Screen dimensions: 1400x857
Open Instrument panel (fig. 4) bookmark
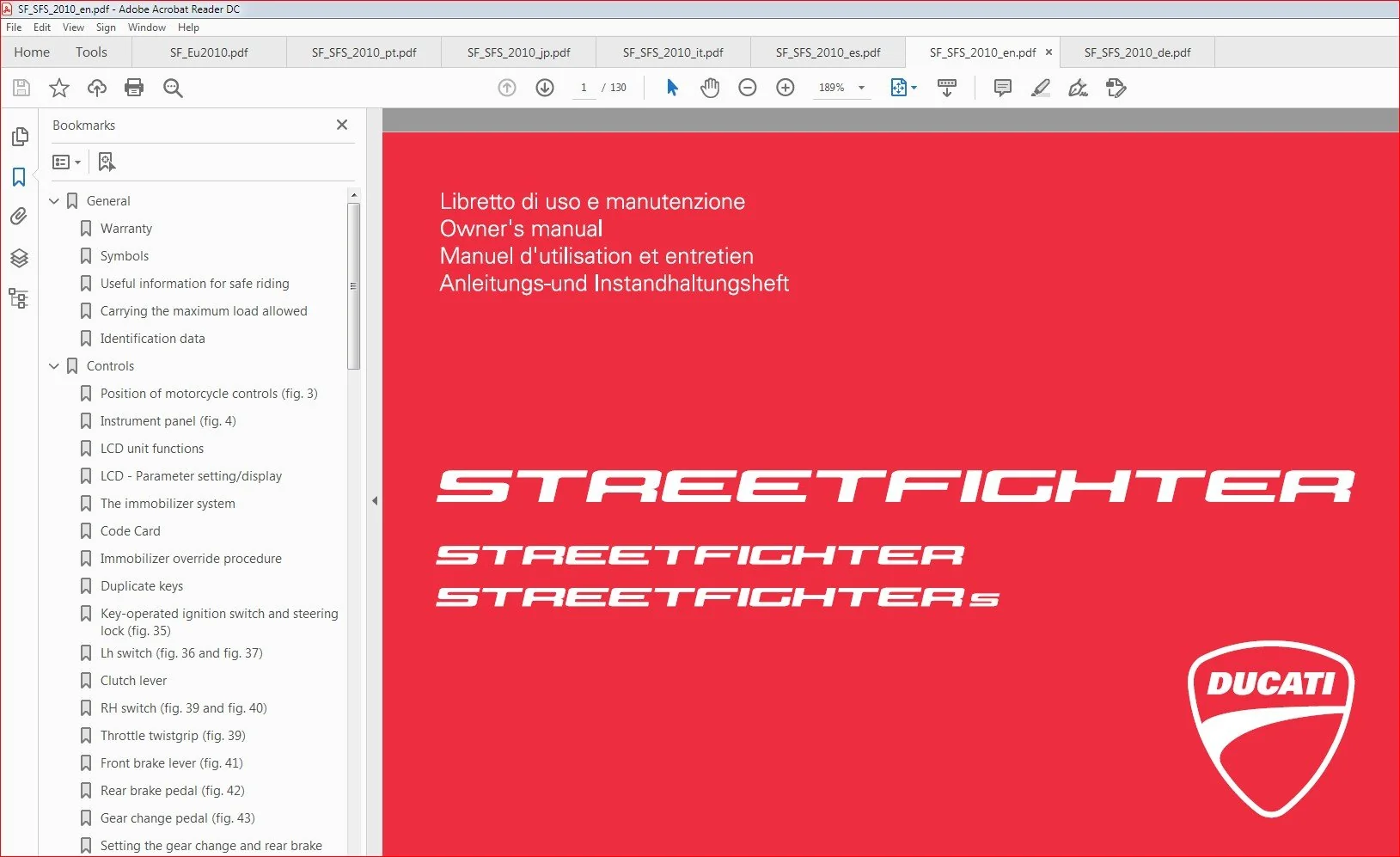[168, 421]
